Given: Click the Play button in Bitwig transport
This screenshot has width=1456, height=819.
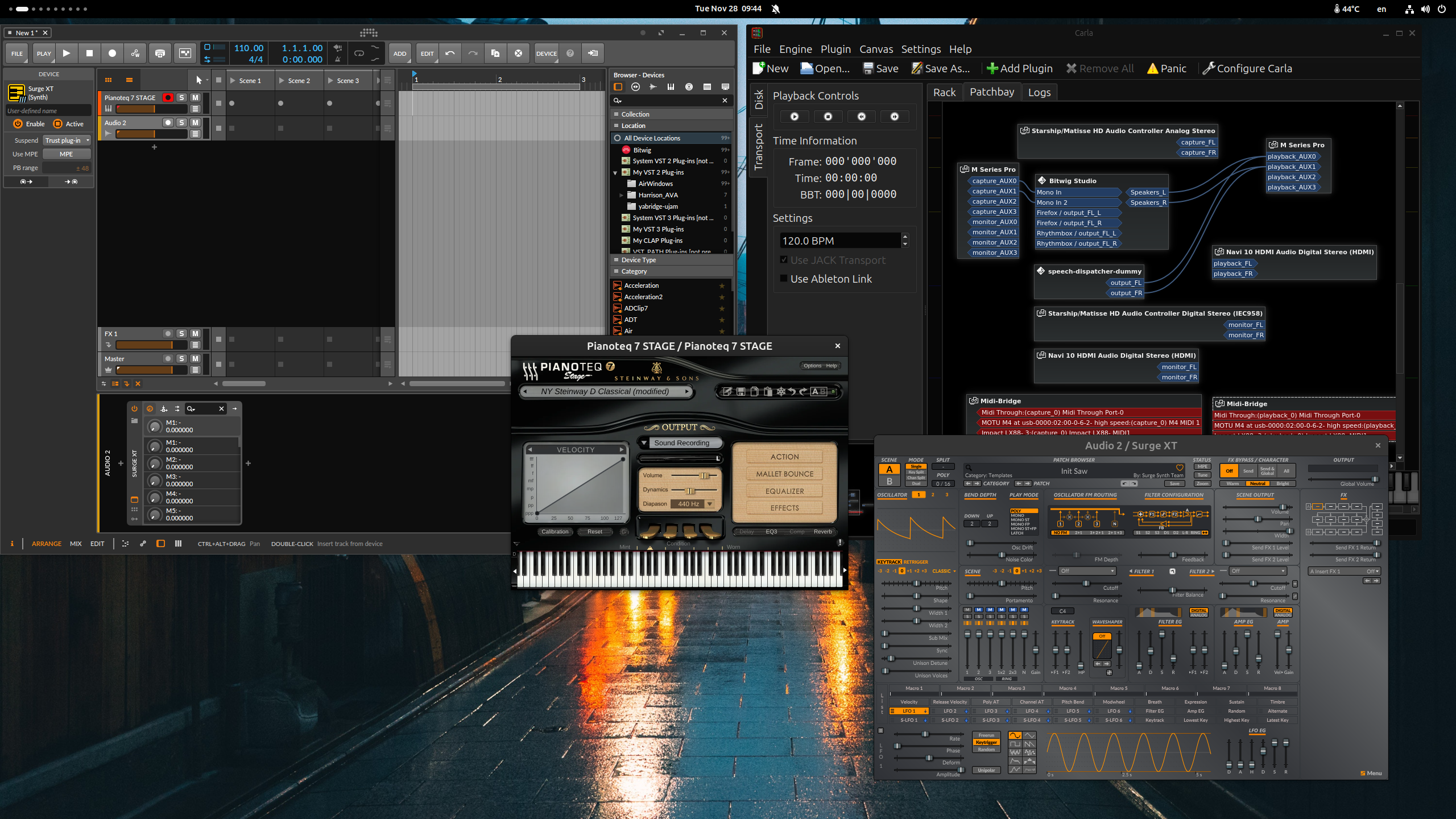Looking at the screenshot, I should pos(66,53).
